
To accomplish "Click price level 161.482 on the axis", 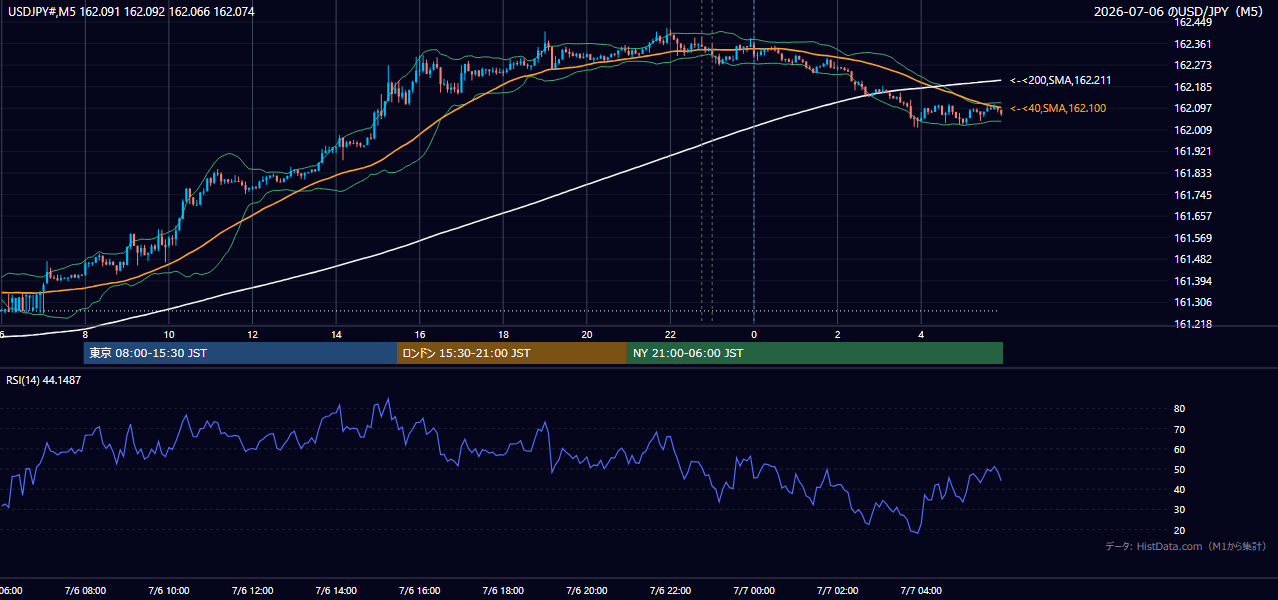I will tap(1193, 260).
